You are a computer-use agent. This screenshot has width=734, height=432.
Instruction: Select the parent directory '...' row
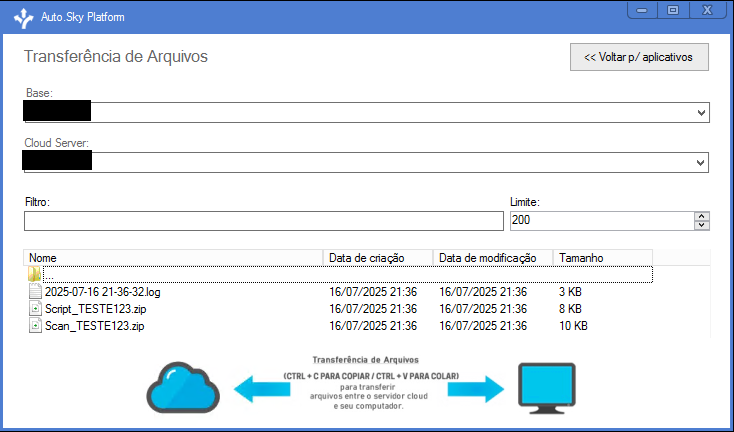(x=347, y=274)
